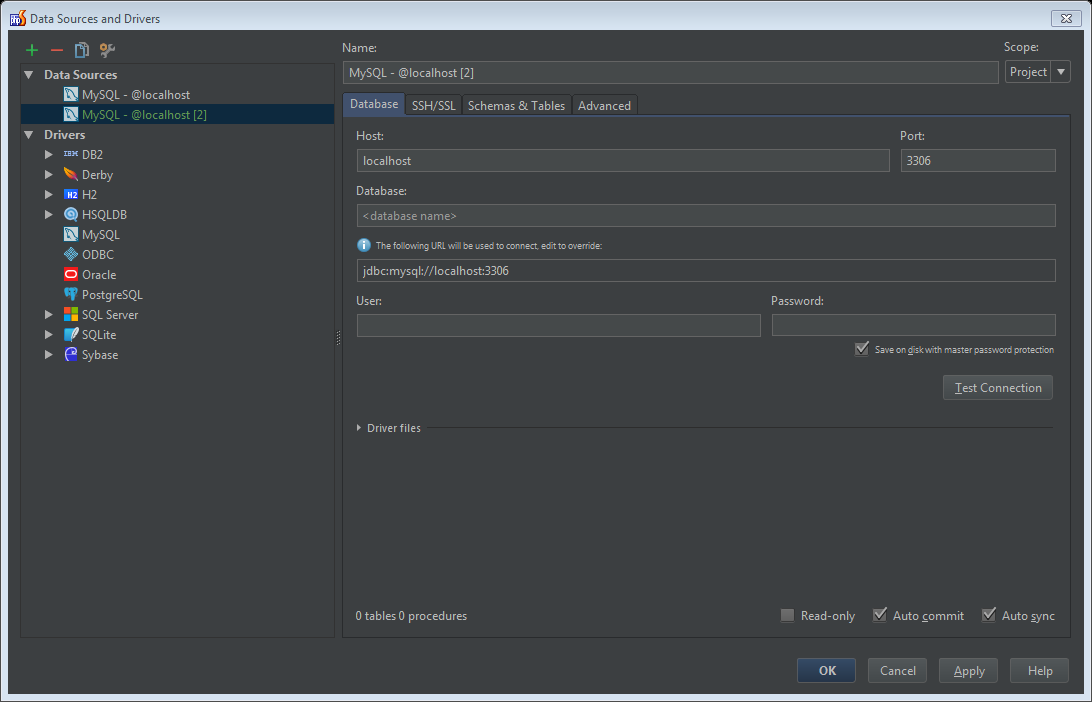Enable the Read-only checkbox
The height and width of the screenshot is (702, 1092).
coord(788,616)
